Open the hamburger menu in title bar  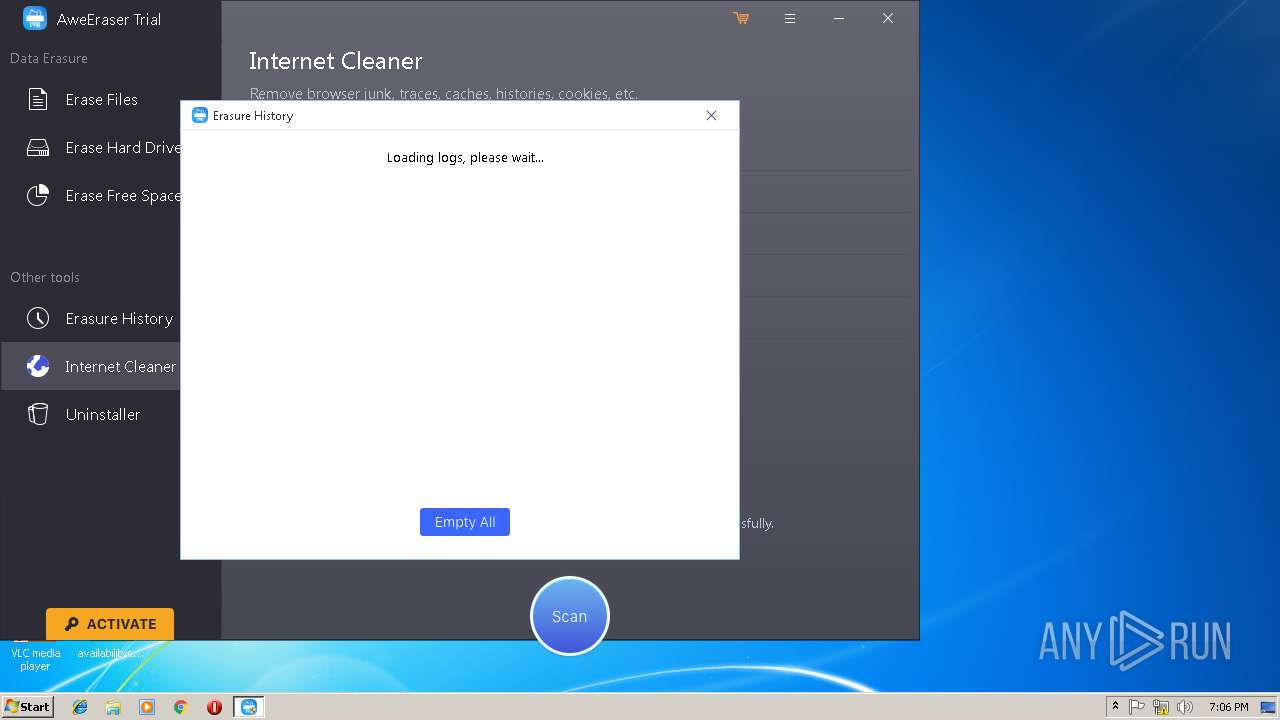pyautogui.click(x=790, y=18)
